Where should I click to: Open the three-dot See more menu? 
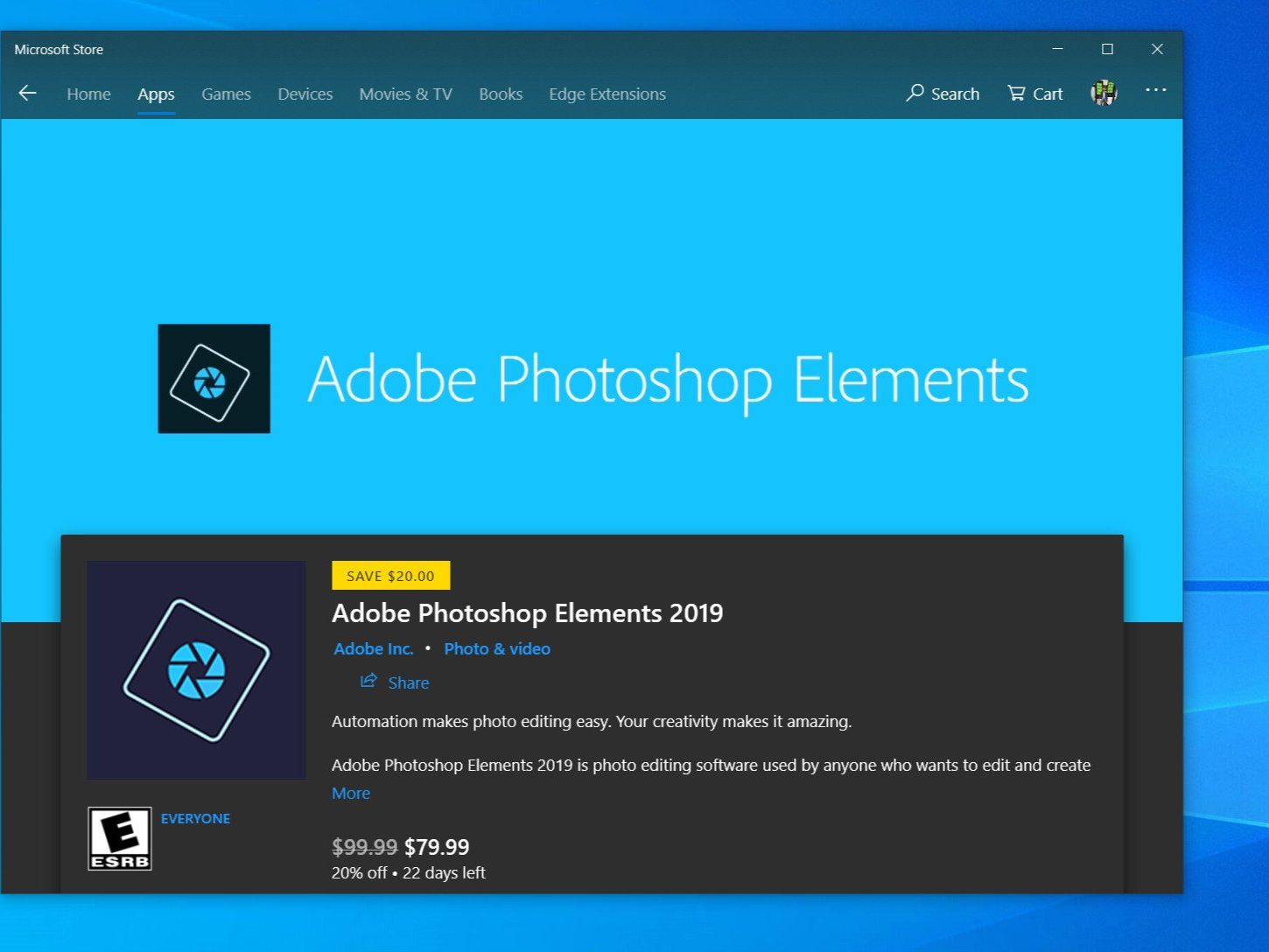(1156, 90)
